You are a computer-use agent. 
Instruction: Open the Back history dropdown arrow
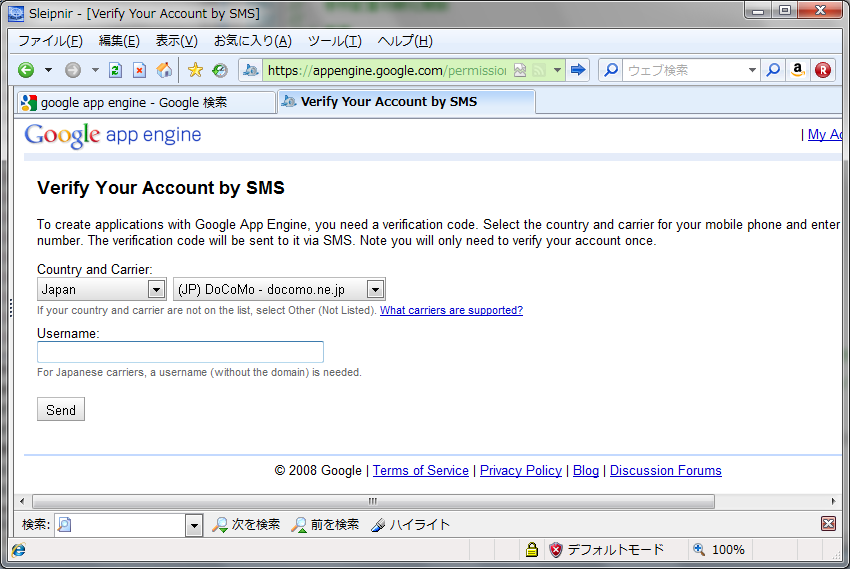click(x=48, y=70)
